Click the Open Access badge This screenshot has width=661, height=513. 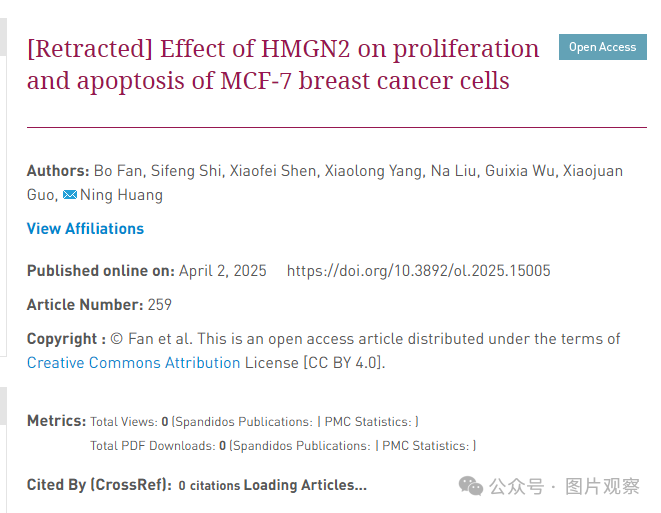(602, 47)
